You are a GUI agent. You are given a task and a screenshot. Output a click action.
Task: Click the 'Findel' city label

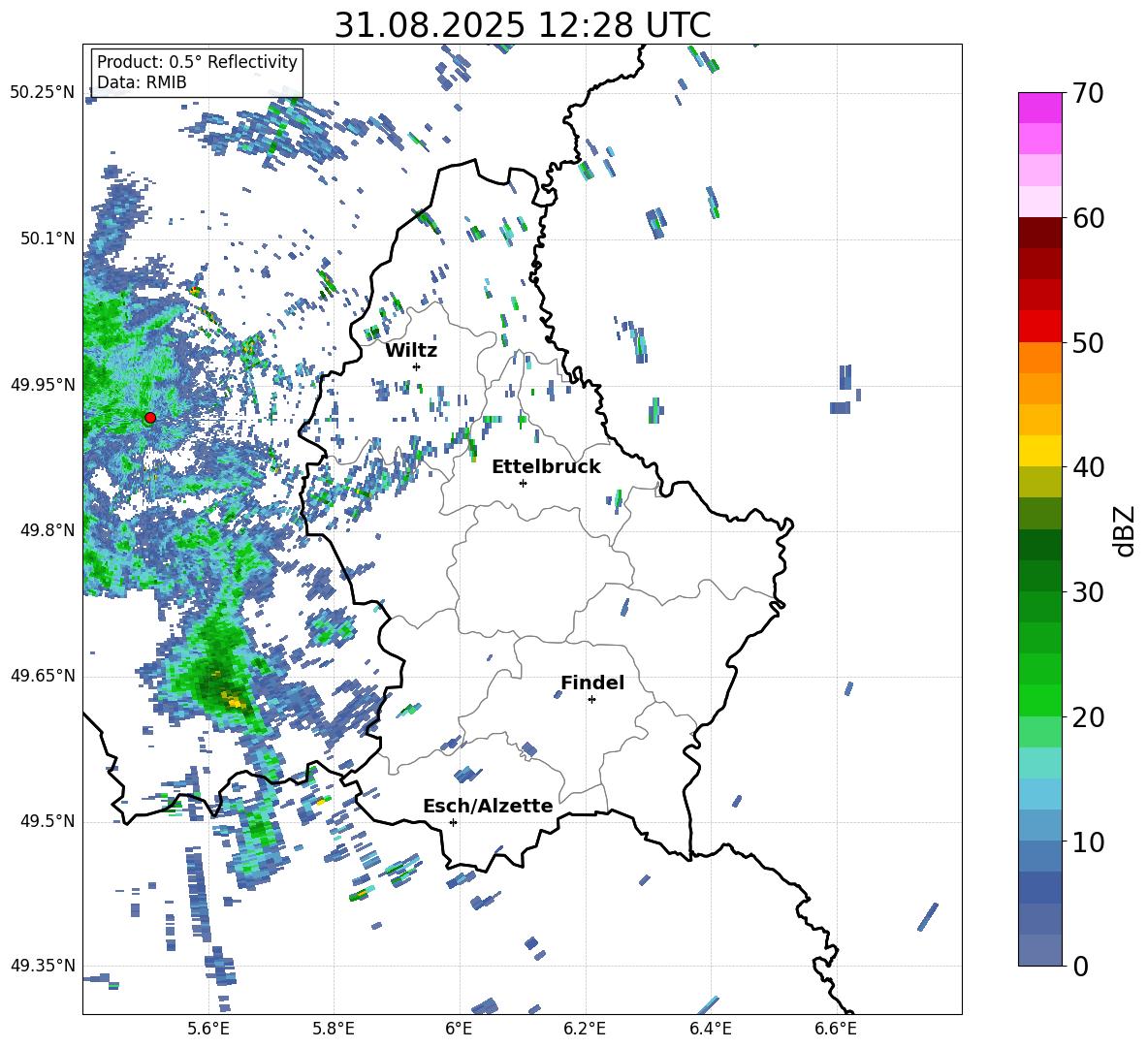tap(592, 683)
